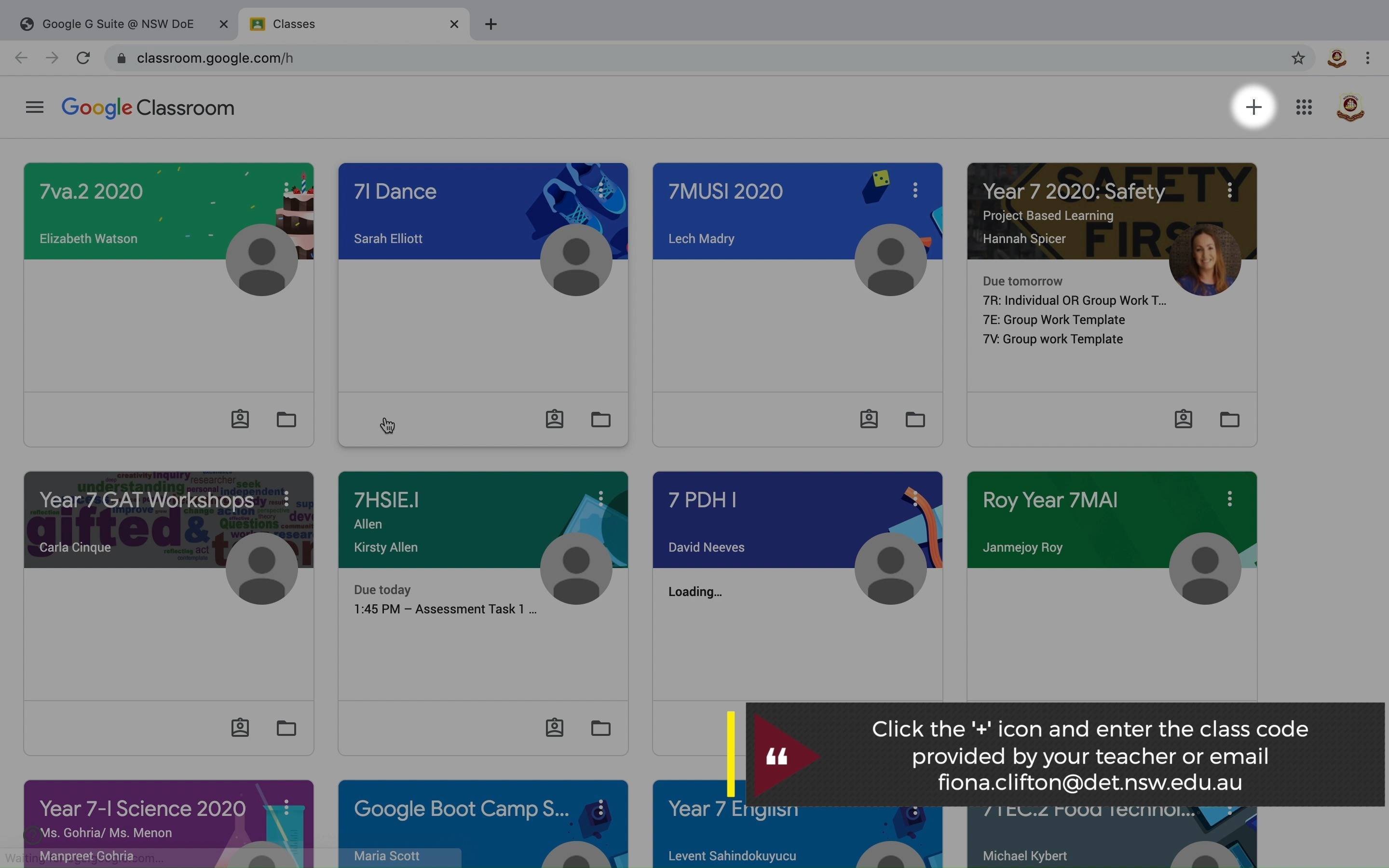This screenshot has width=1389, height=868.
Task: Open your work for Year 7 2020: Safety
Action: [1184, 419]
